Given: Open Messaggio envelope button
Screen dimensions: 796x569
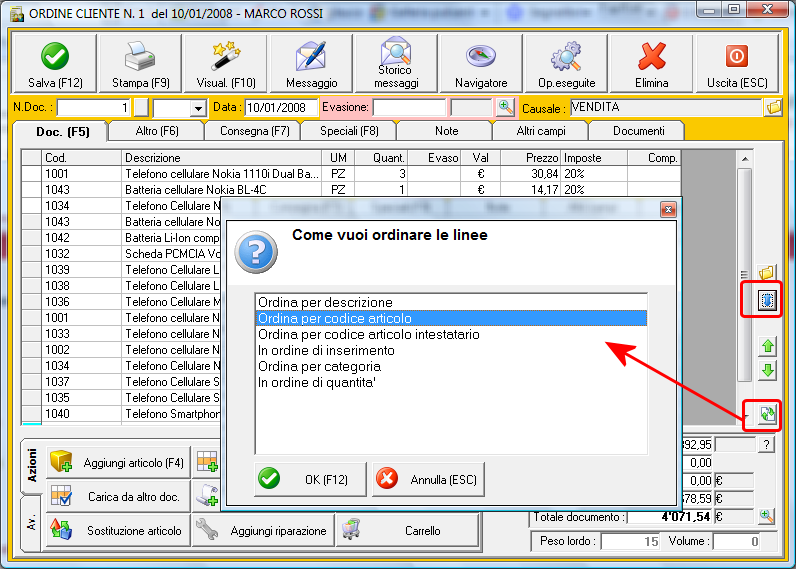Looking at the screenshot, I should click(311, 64).
